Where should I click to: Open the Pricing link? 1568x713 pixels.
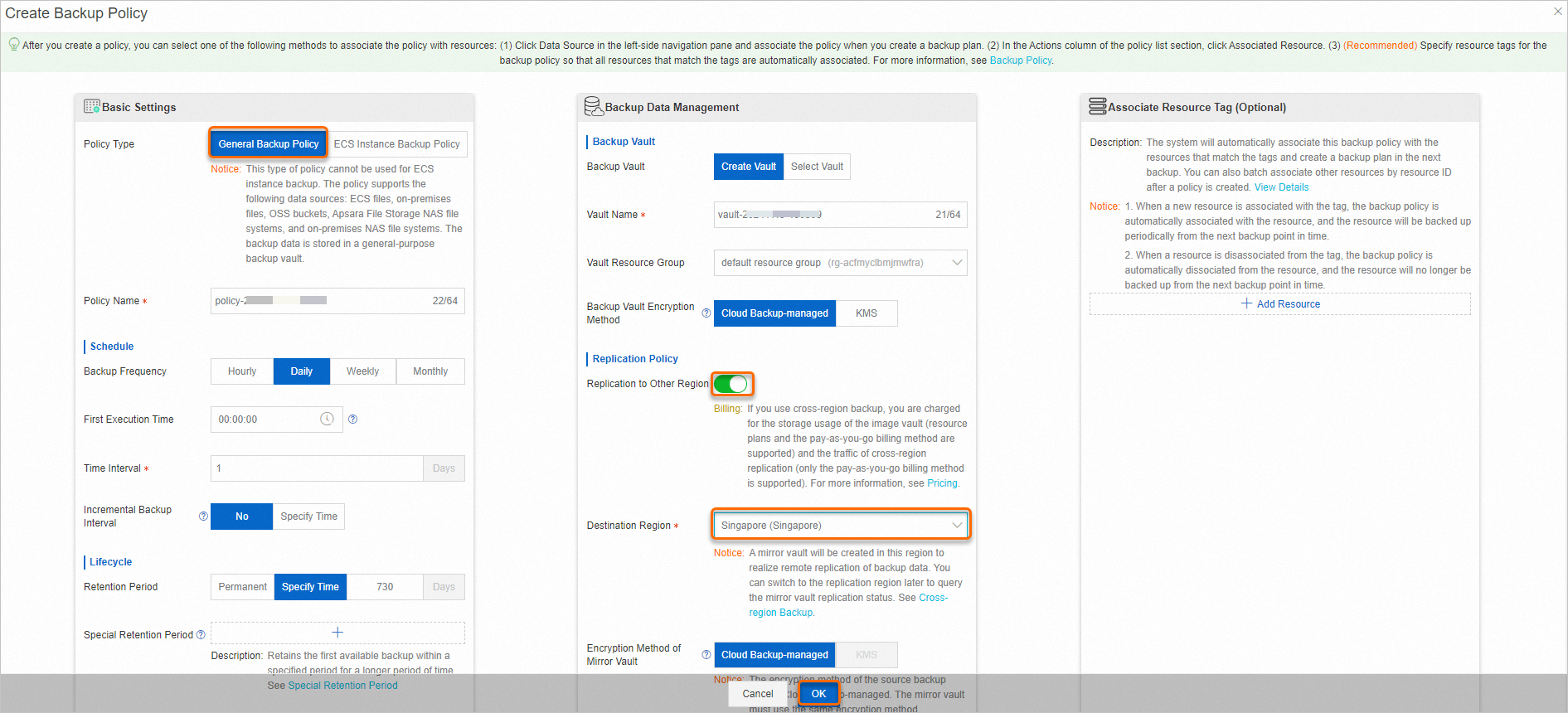(942, 483)
